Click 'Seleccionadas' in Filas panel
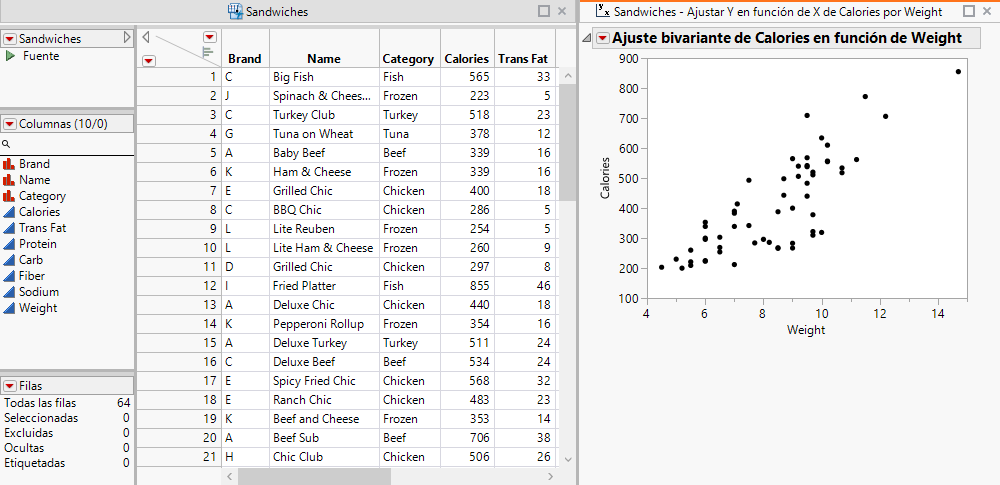 click(x=41, y=418)
